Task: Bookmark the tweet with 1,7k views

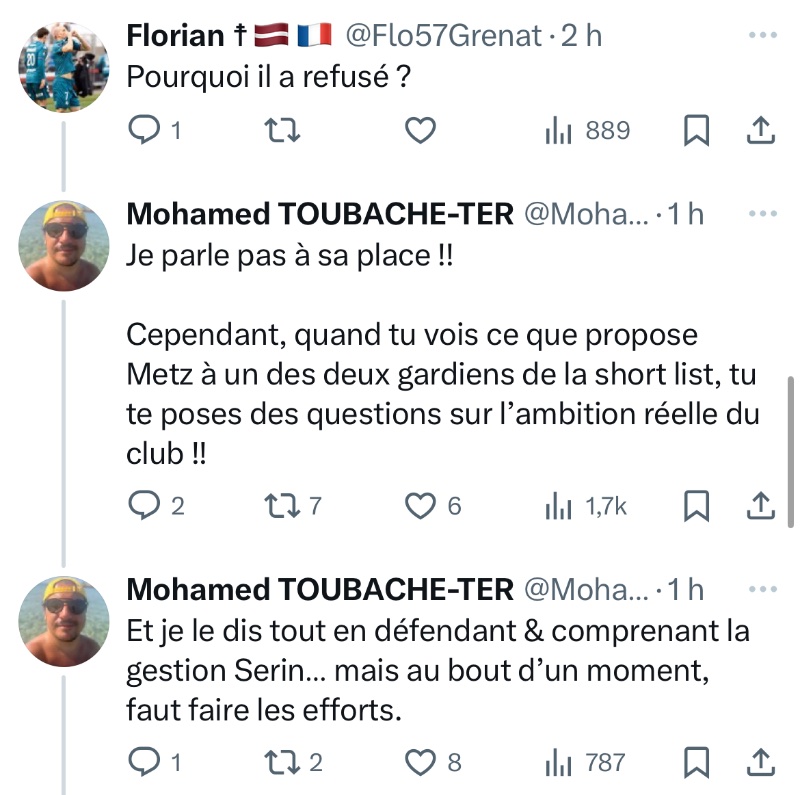Action: click(696, 507)
